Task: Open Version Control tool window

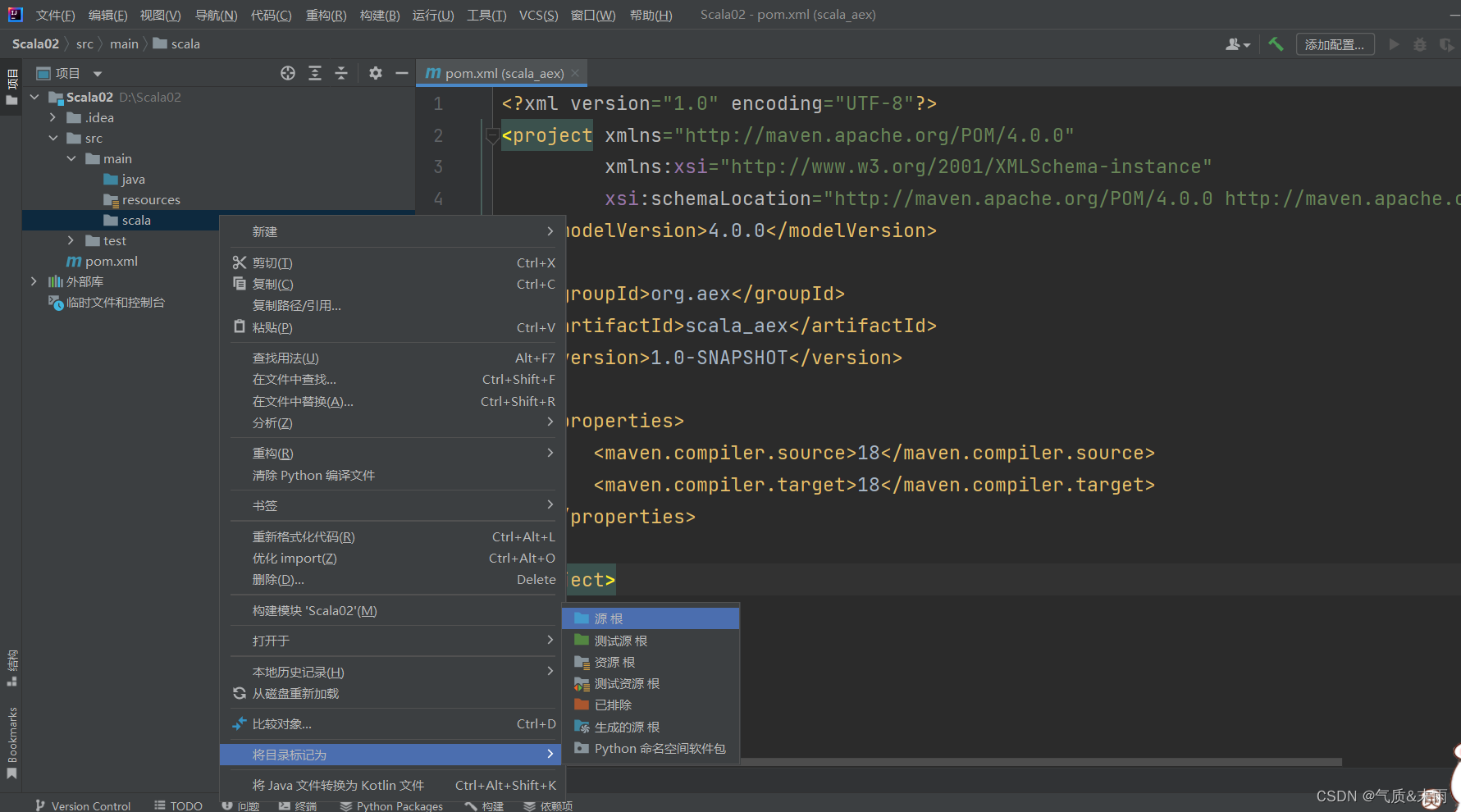Action: tap(83, 805)
